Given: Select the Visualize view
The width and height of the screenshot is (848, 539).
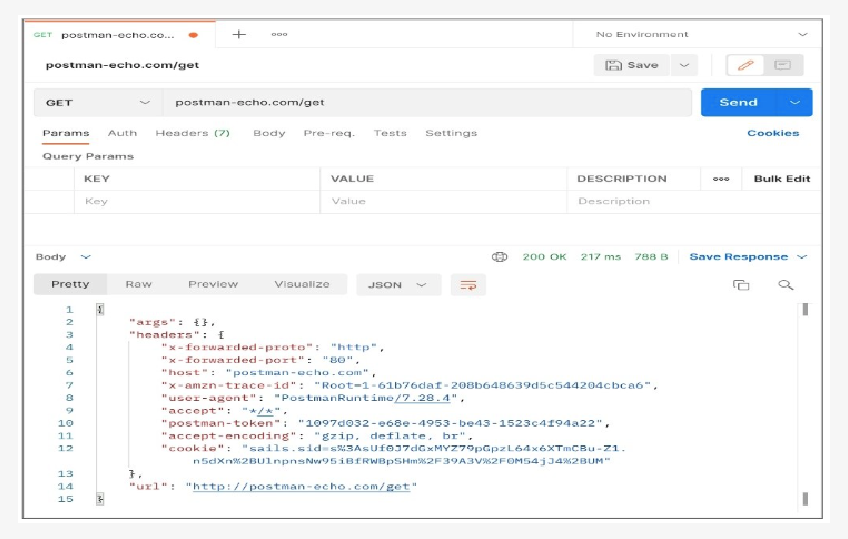Looking at the screenshot, I should tap(302, 284).
